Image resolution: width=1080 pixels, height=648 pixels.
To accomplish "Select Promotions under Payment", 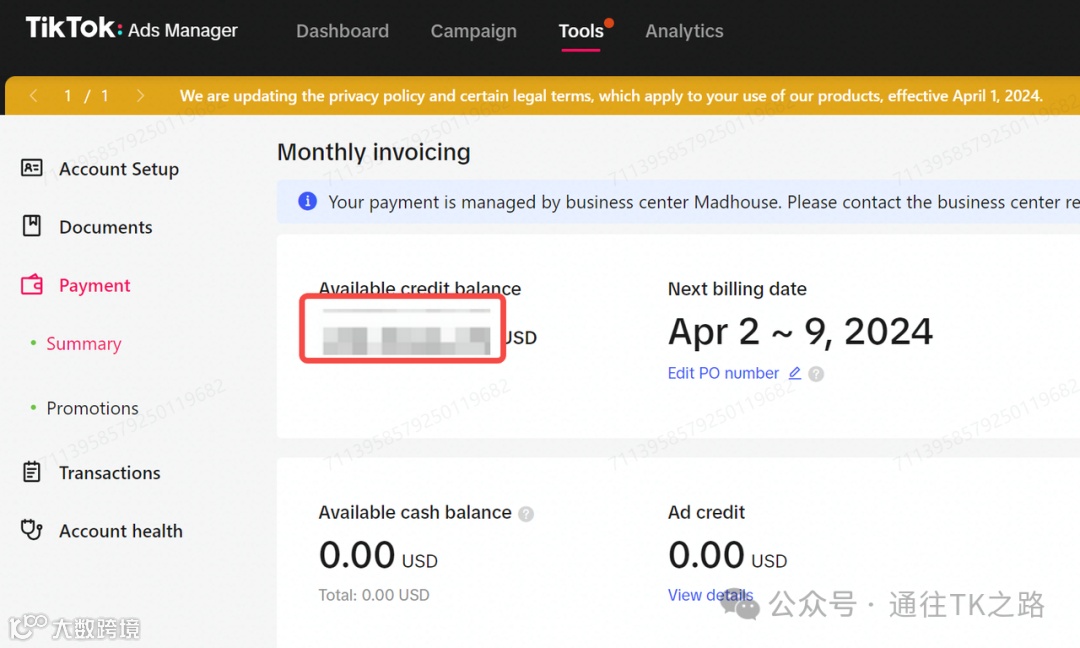I will 92,408.
